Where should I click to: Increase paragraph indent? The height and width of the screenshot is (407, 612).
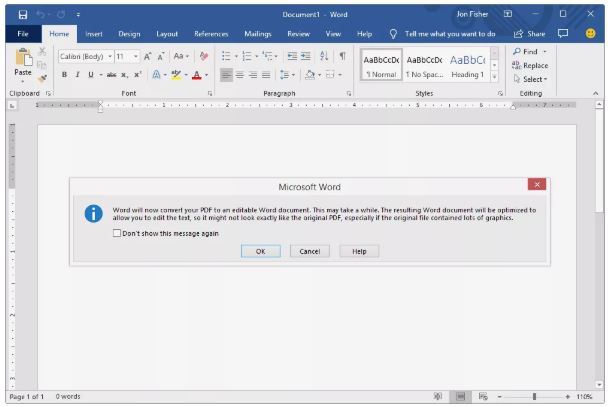pyautogui.click(x=306, y=56)
